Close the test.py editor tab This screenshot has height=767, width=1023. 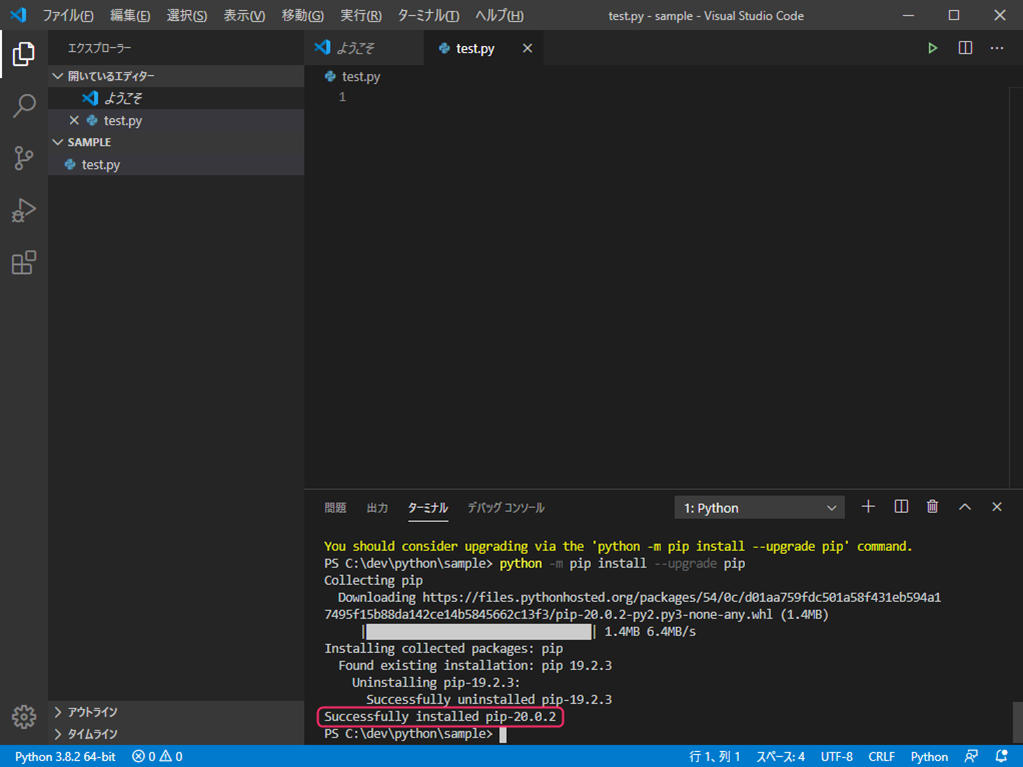(527, 48)
